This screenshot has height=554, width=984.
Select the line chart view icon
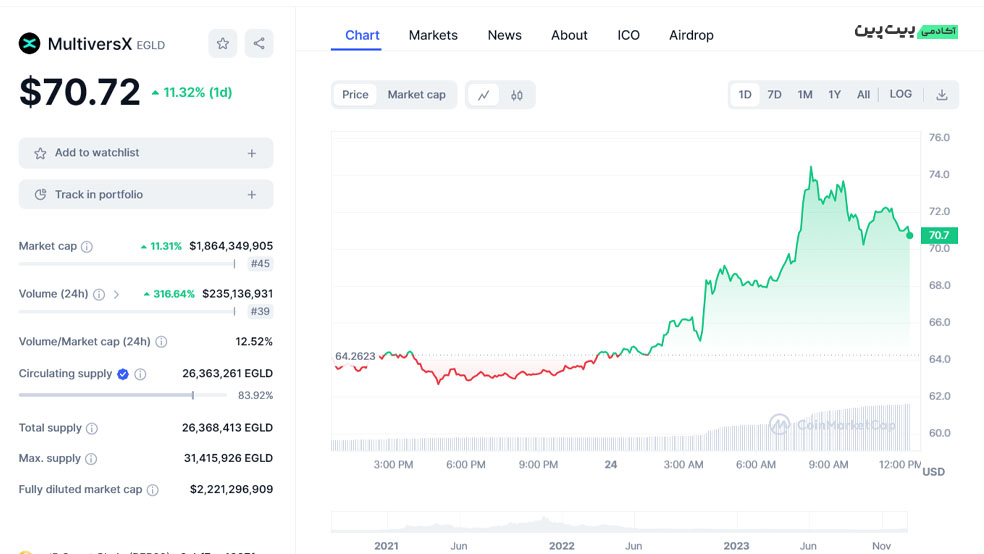483,95
